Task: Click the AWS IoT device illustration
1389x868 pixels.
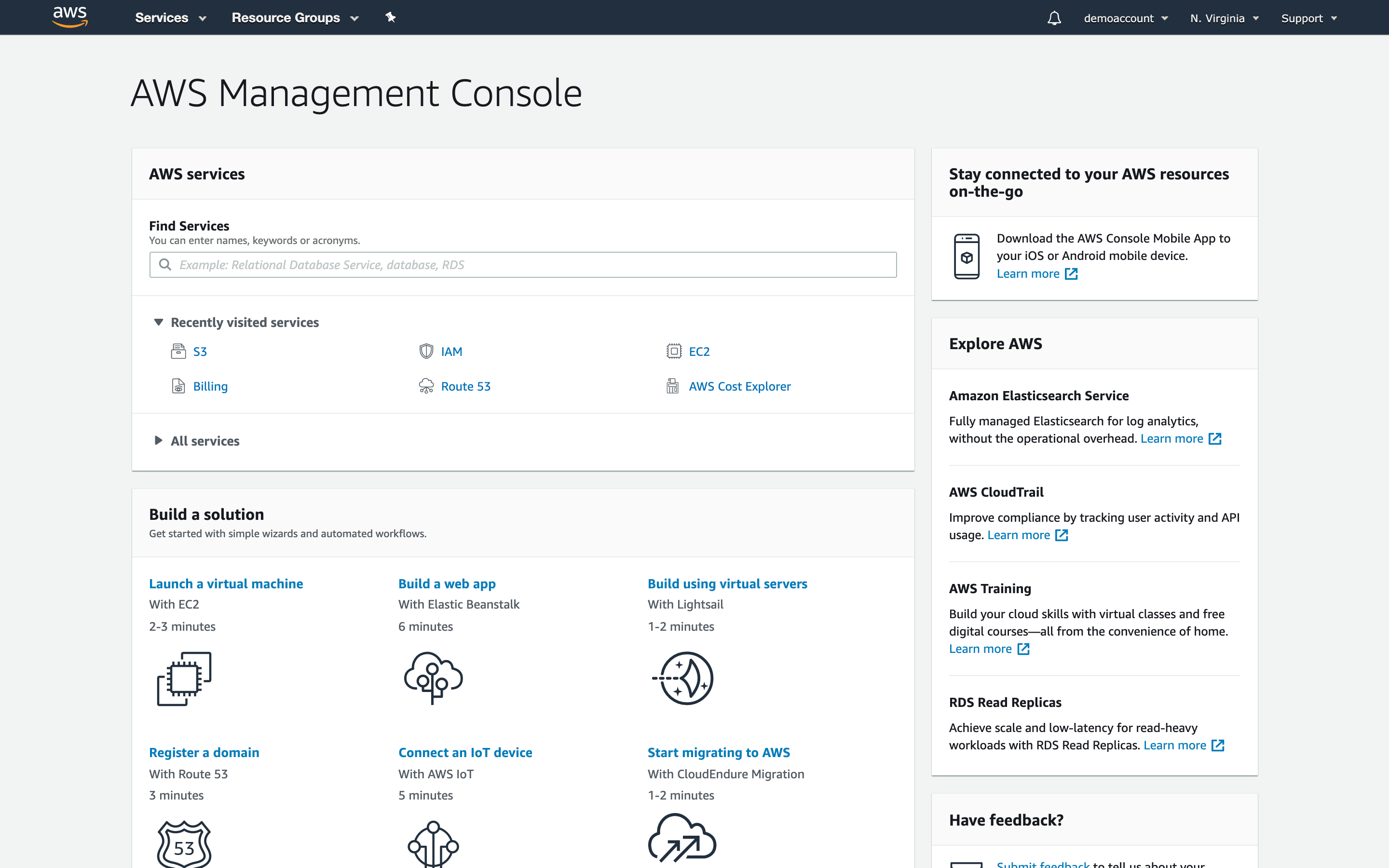Action: pos(434,844)
